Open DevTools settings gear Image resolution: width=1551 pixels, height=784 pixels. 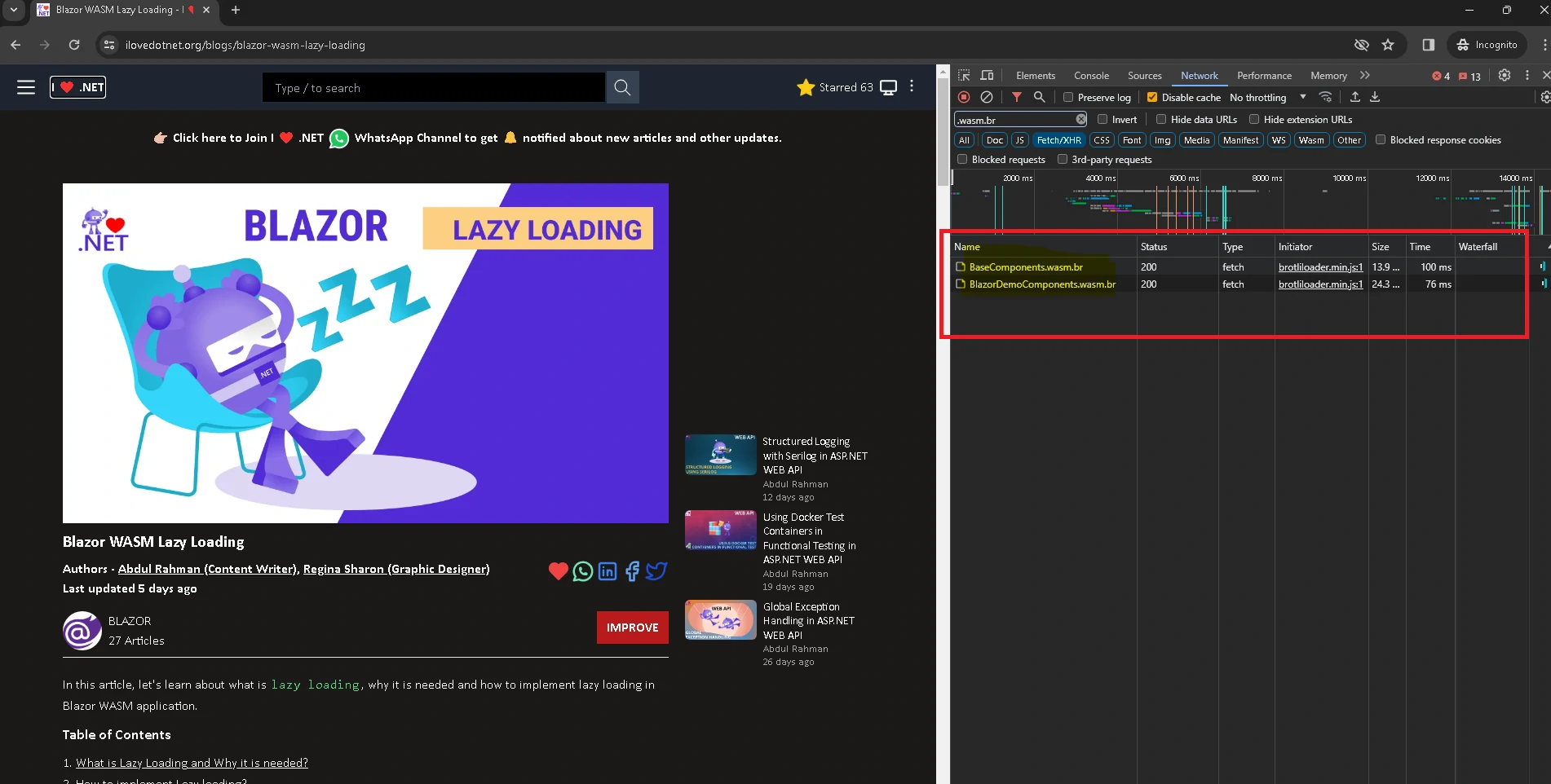(x=1505, y=75)
